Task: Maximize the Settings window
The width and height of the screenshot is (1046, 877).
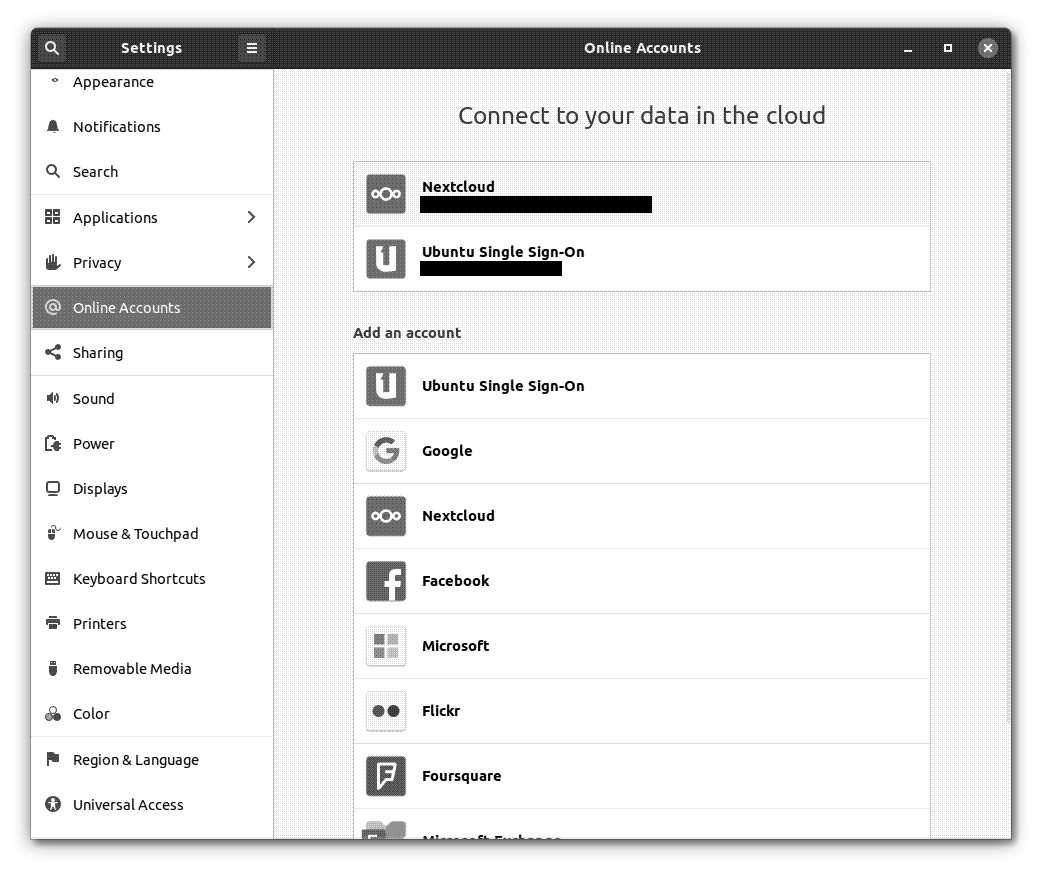Action: point(947,48)
